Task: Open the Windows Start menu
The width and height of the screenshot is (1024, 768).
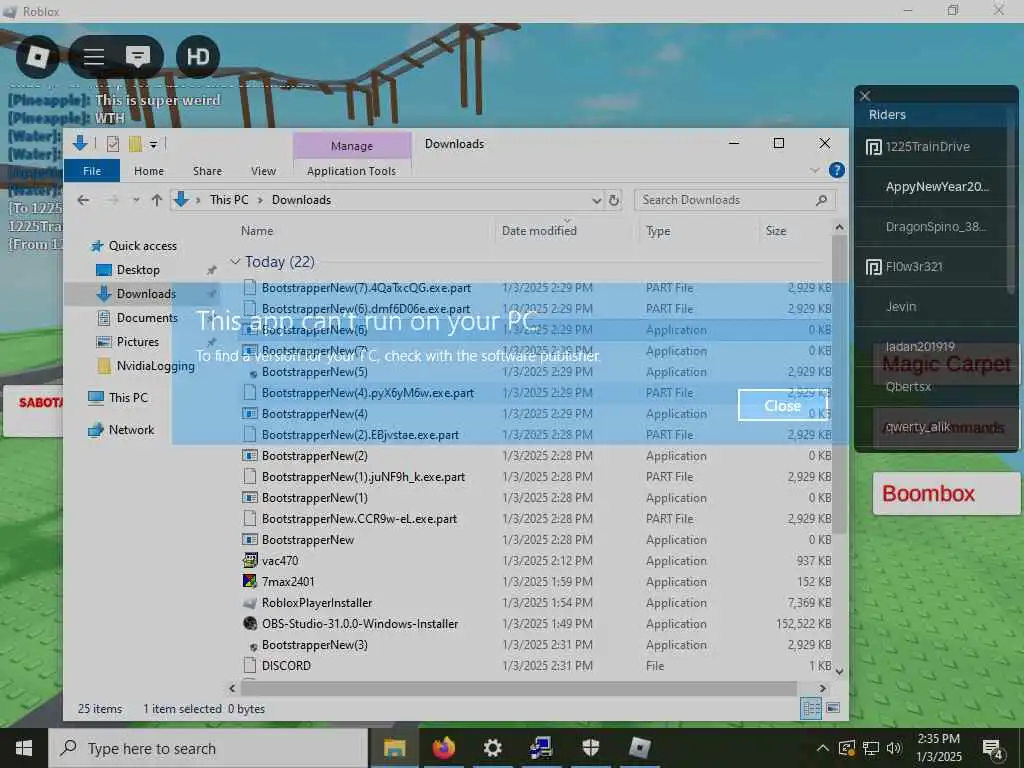Action: (x=24, y=748)
